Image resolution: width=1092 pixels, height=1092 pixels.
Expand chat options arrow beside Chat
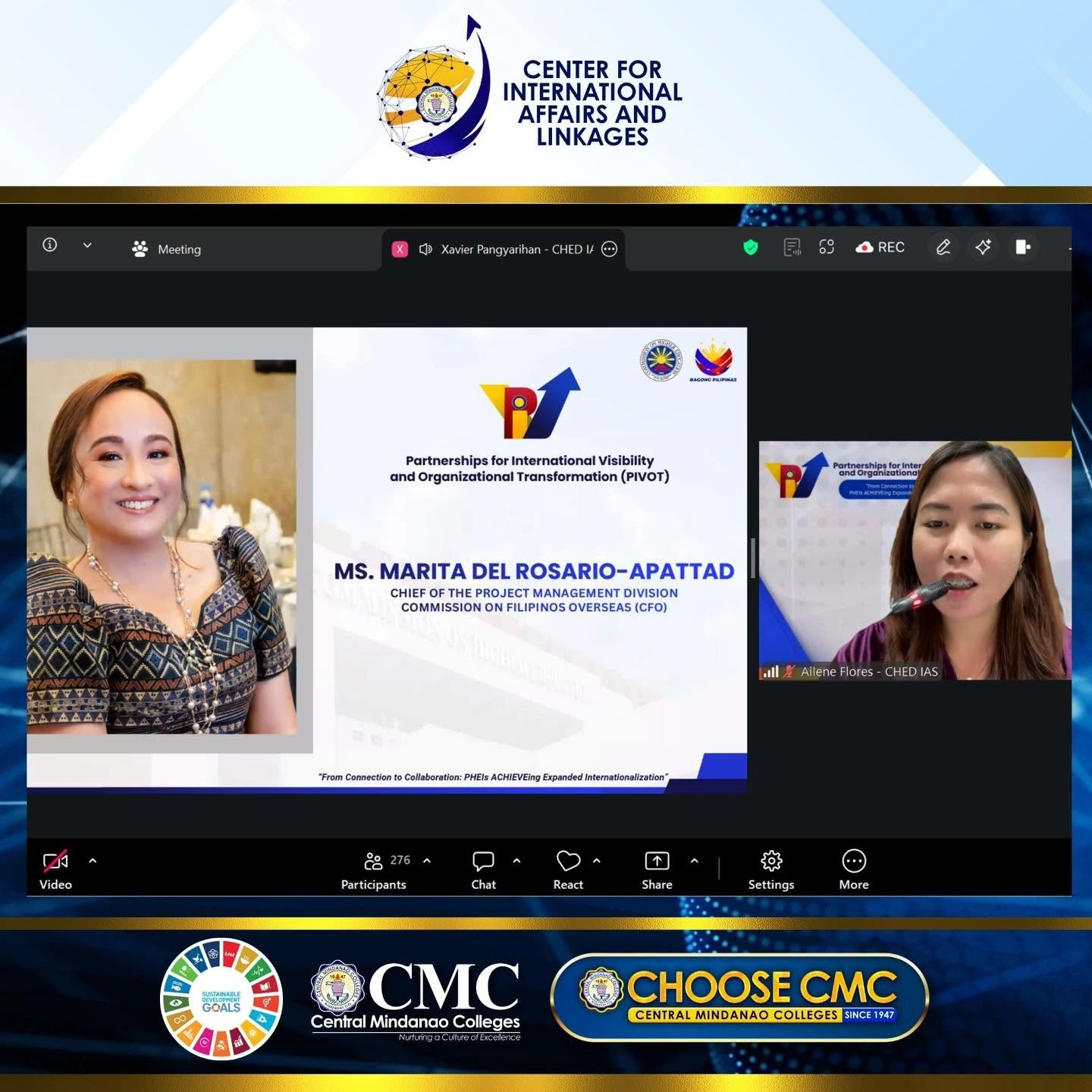pyautogui.click(x=516, y=861)
